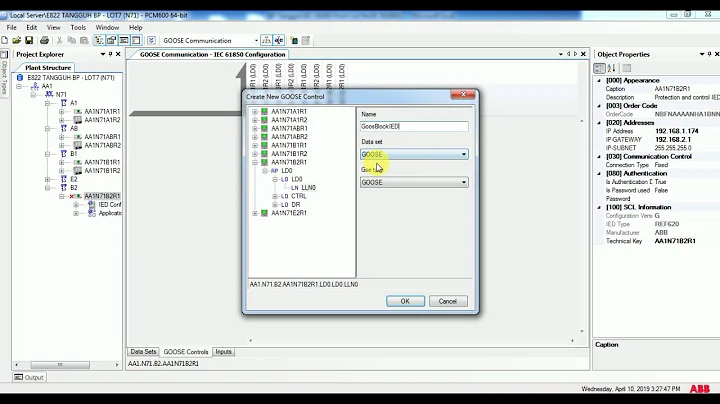Click the Output panel icon at bottom left
The width and height of the screenshot is (720, 404).
(x=18, y=377)
